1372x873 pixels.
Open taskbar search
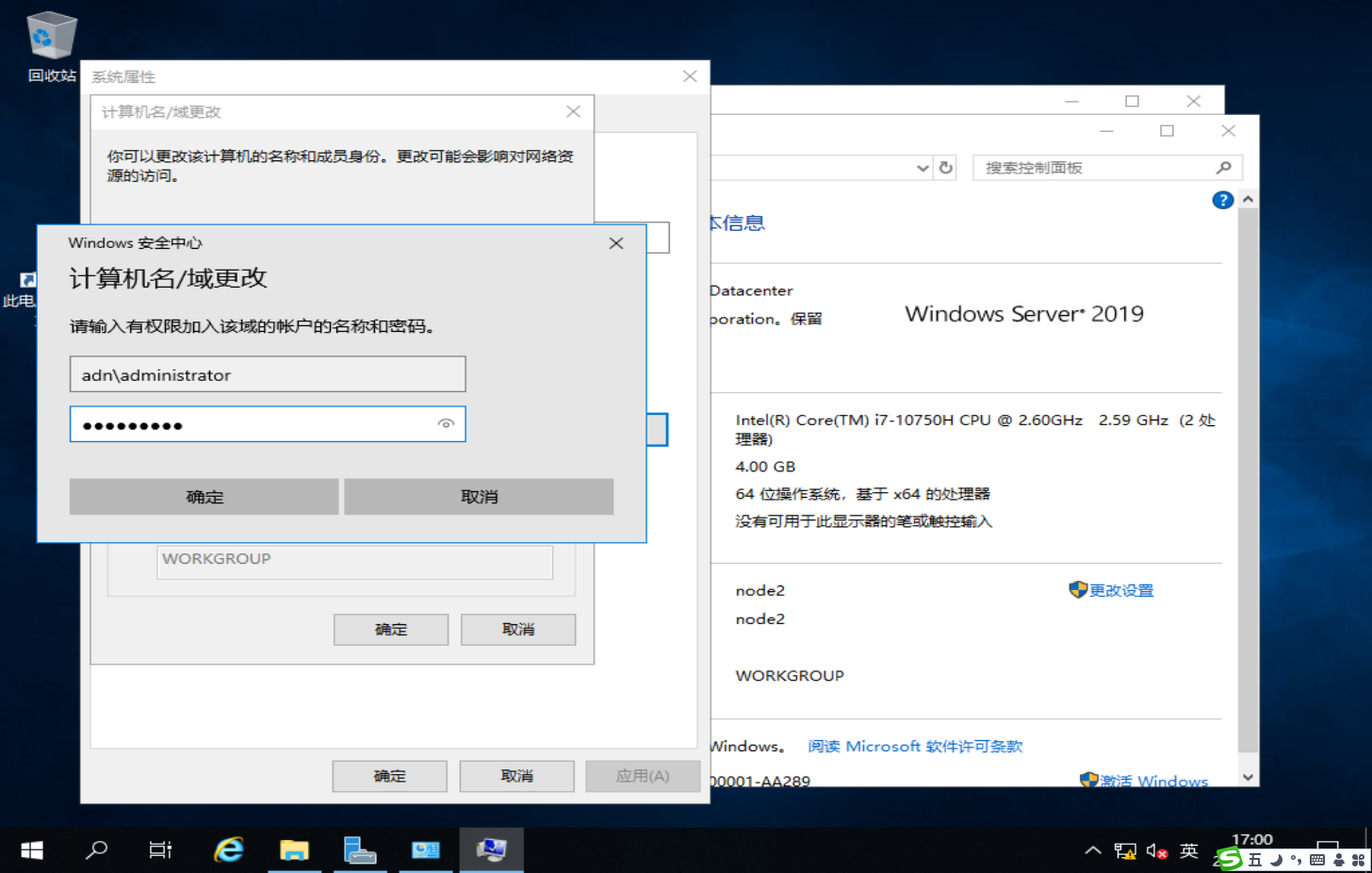coord(96,850)
